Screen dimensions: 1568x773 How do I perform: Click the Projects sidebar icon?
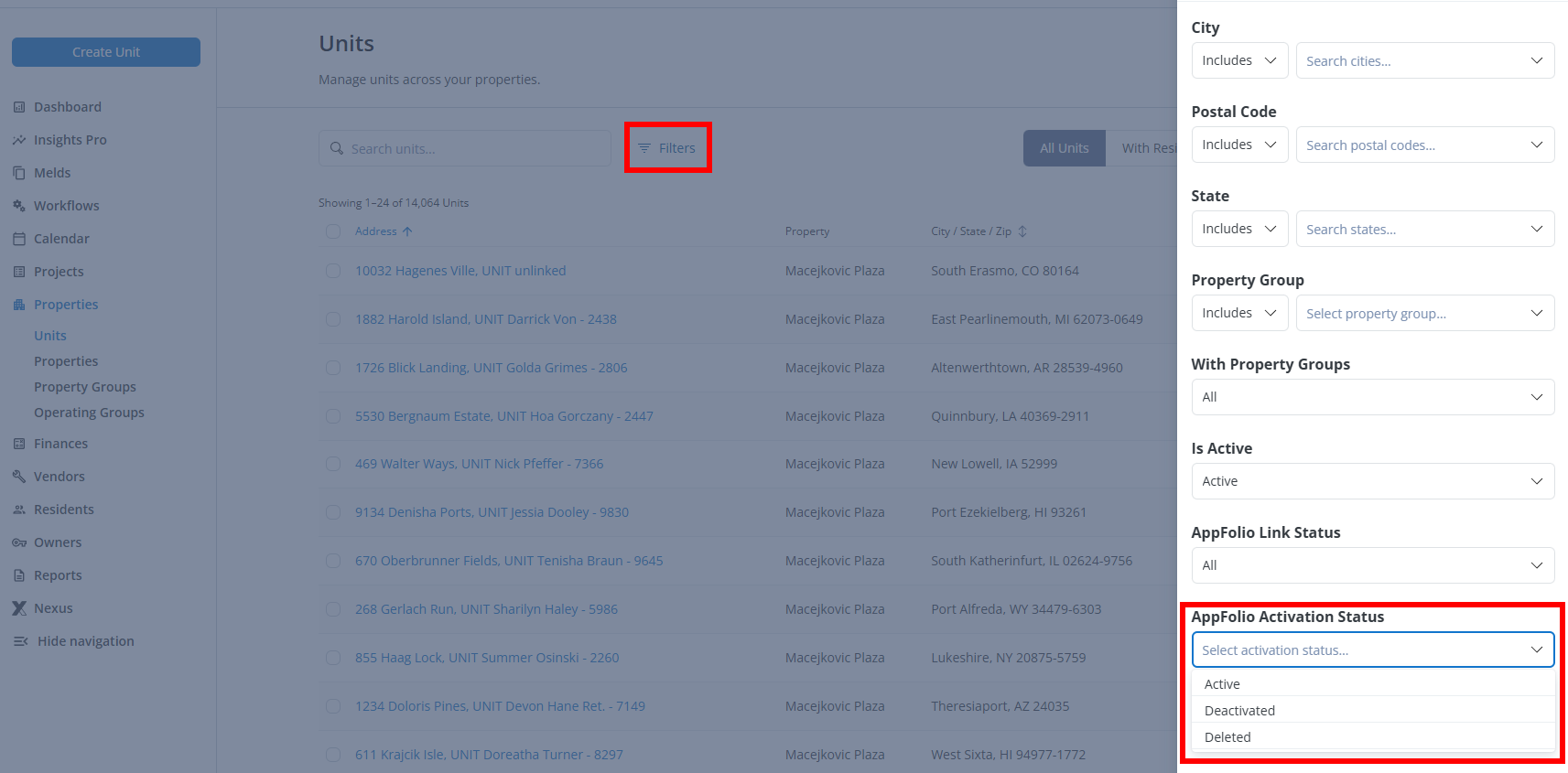(19, 272)
